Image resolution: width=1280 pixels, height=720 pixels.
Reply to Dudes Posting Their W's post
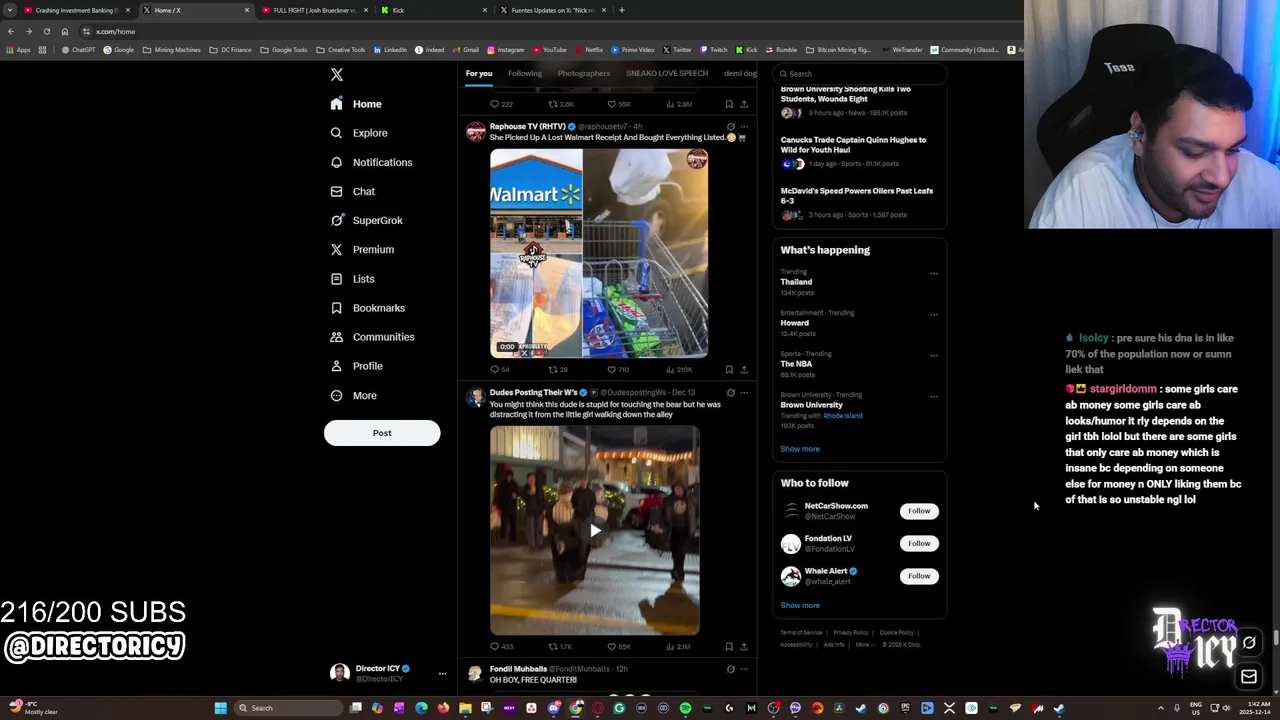click(501, 646)
